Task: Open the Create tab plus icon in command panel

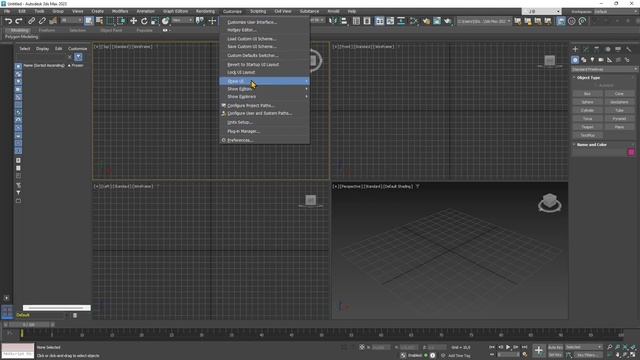Action: [575, 49]
